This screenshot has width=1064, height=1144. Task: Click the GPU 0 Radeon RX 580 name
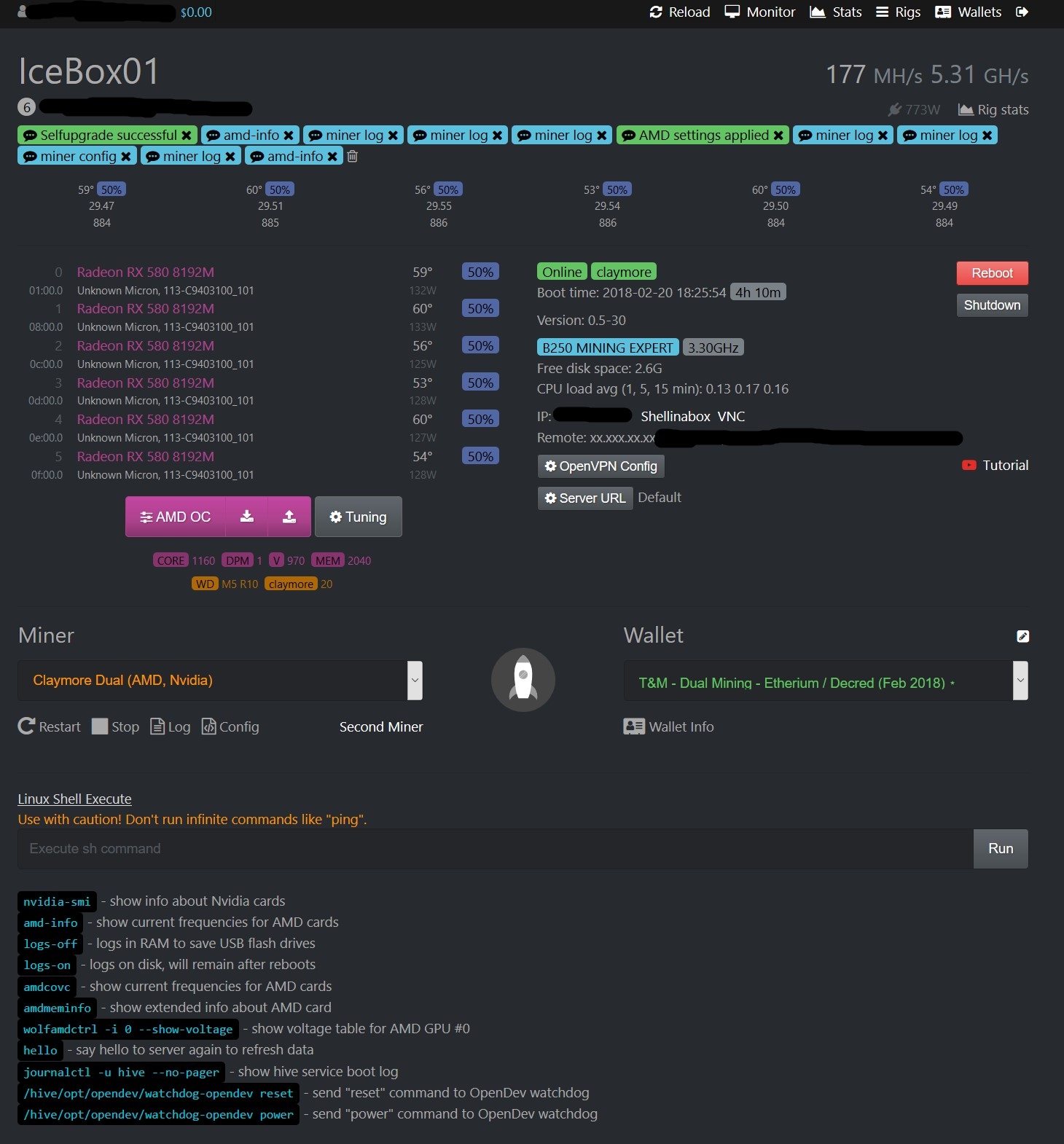point(146,273)
